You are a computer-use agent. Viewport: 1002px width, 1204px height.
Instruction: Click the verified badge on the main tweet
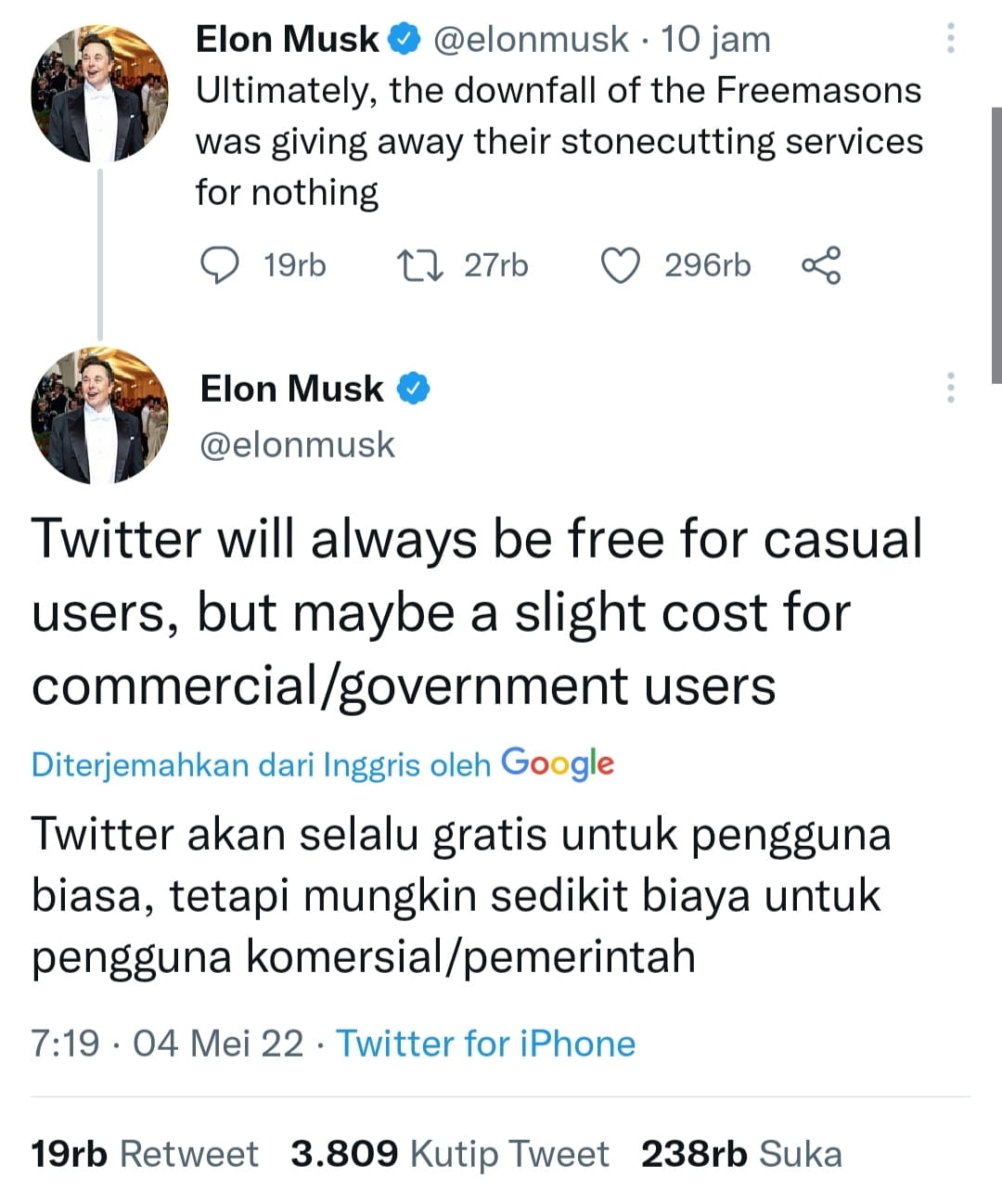pyautogui.click(x=414, y=389)
